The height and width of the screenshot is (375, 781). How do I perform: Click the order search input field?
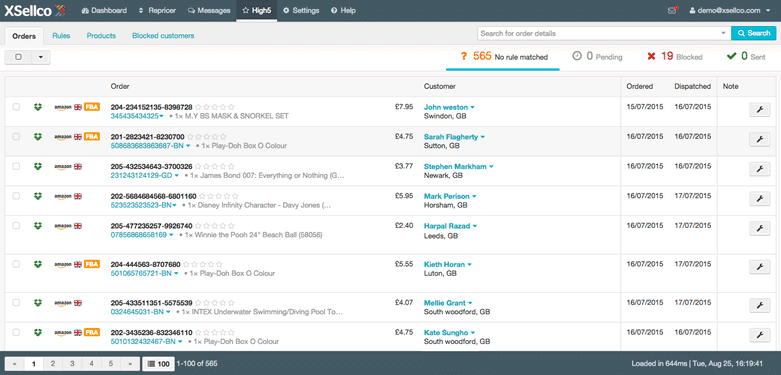click(x=599, y=33)
